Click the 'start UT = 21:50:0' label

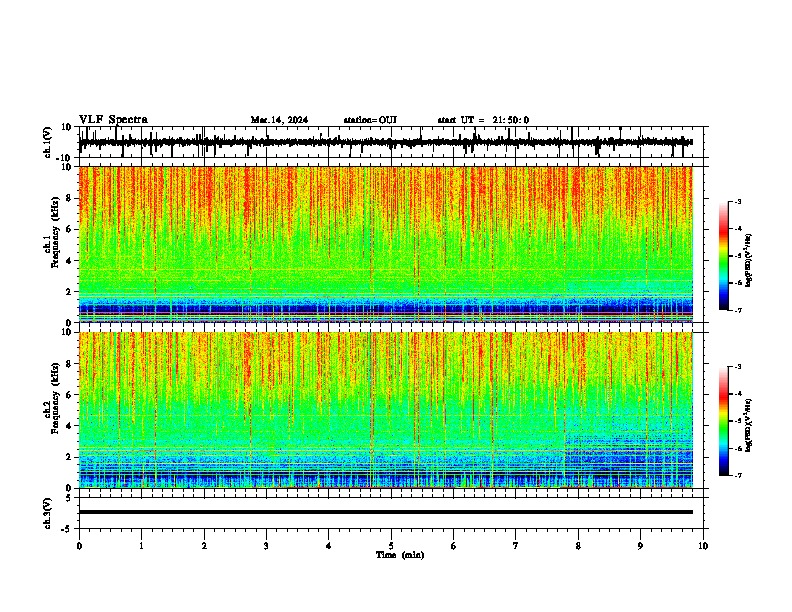pos(483,120)
